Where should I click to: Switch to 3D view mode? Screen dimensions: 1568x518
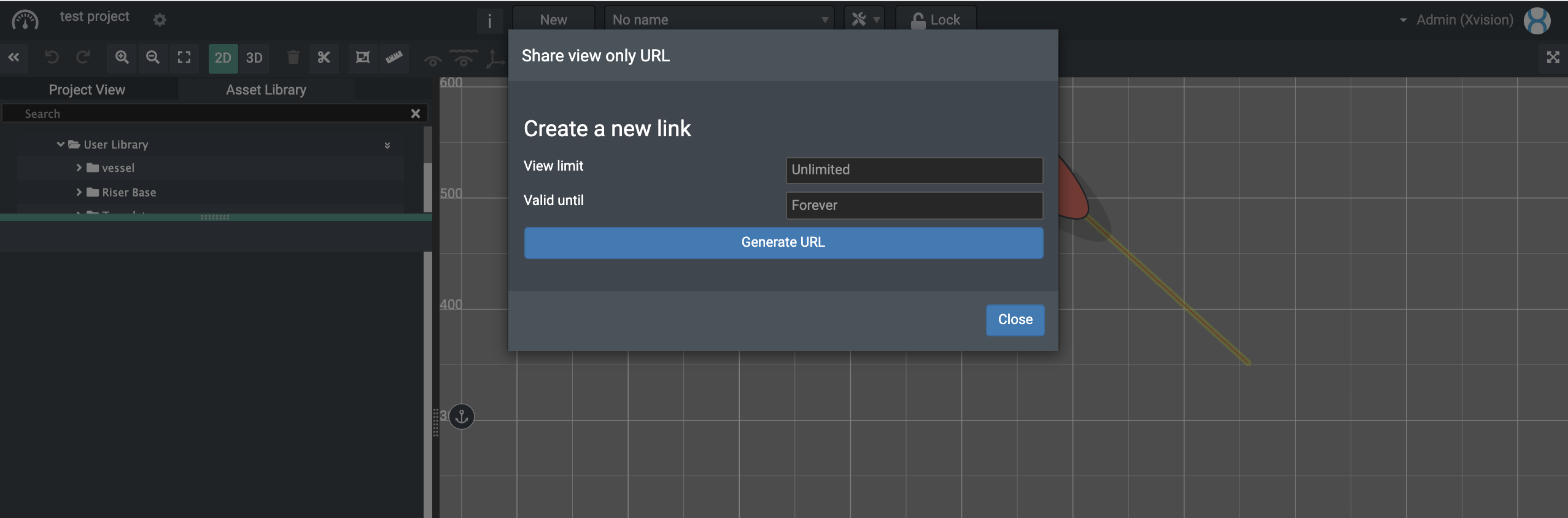tap(254, 58)
